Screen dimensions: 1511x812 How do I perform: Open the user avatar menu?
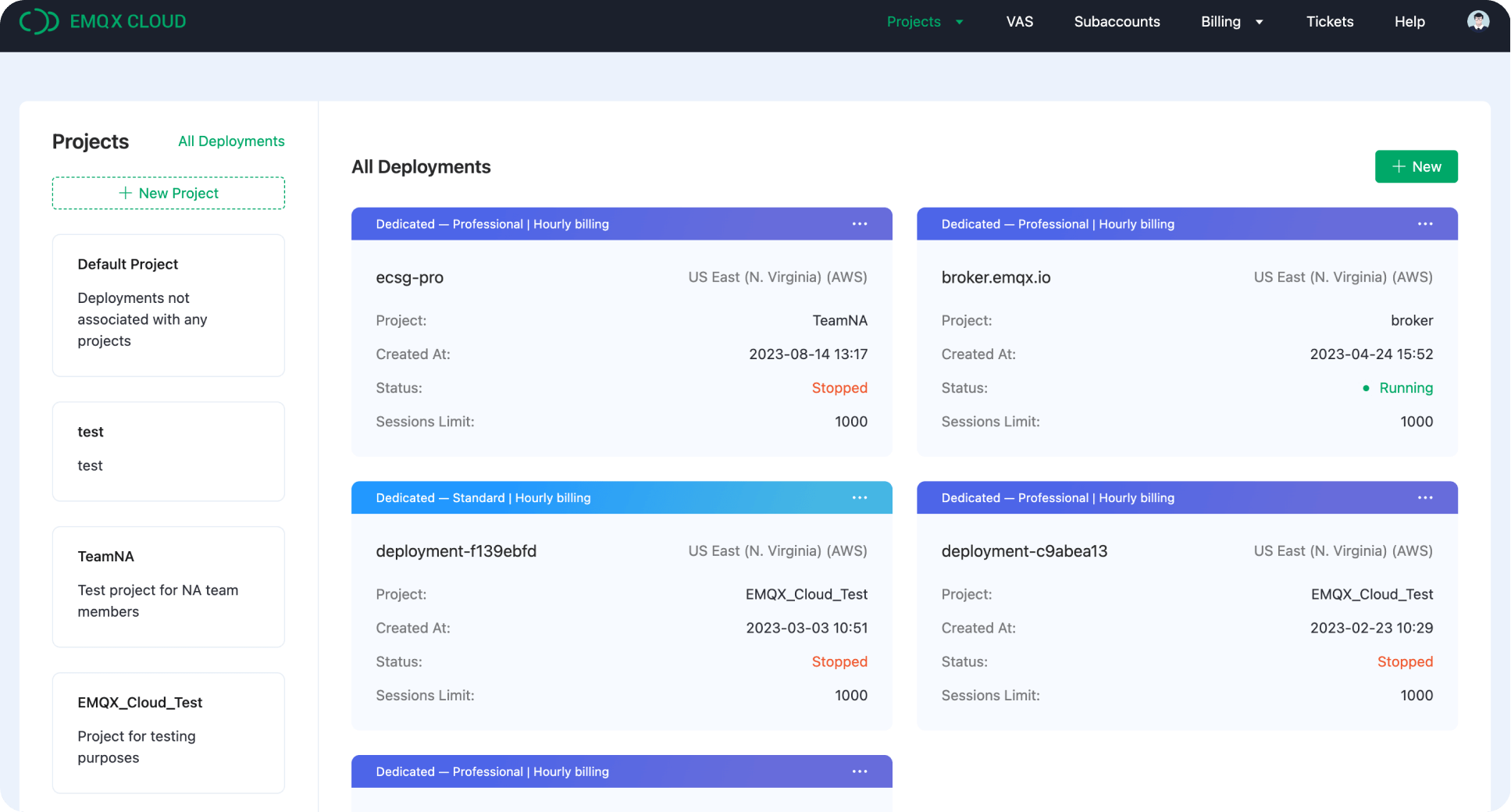[1477, 21]
